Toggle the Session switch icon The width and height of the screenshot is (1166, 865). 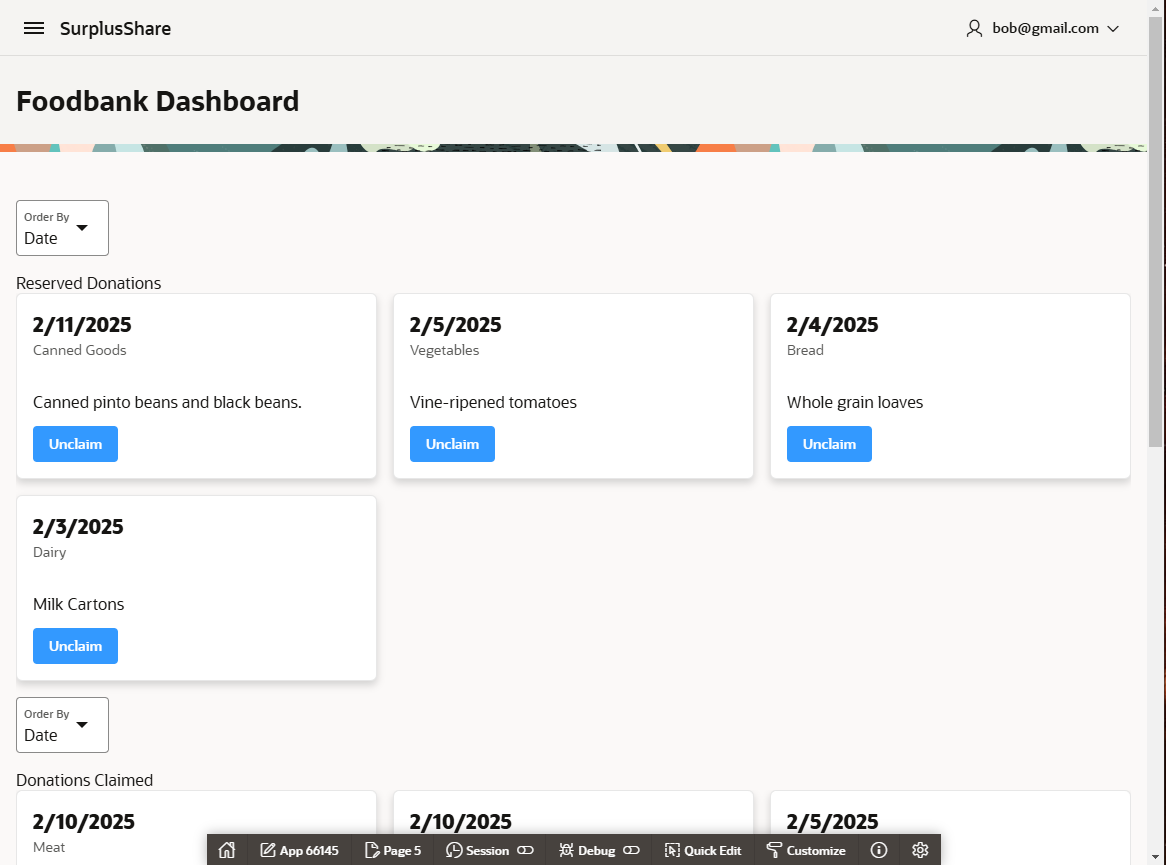pos(525,850)
